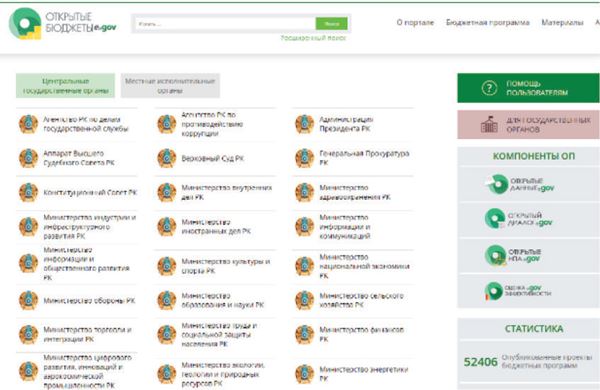The height and width of the screenshot is (390, 600).
Task: Click the Компоненты ОП heading
Action: point(533,156)
